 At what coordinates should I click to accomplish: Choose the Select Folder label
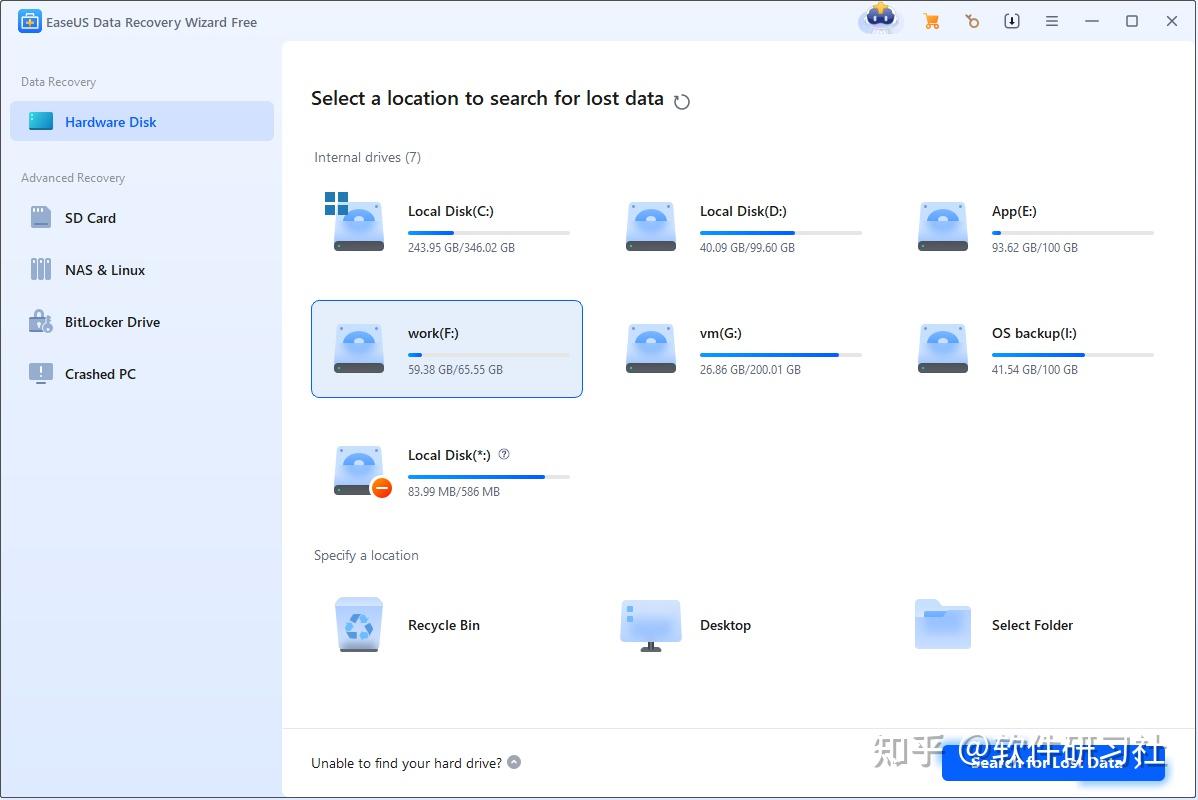[1032, 625]
